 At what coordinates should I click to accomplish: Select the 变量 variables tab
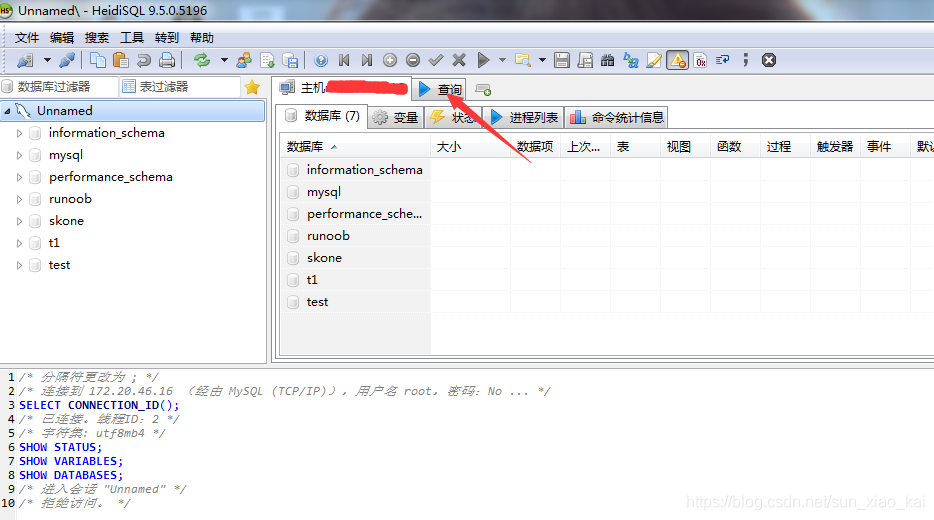point(396,117)
